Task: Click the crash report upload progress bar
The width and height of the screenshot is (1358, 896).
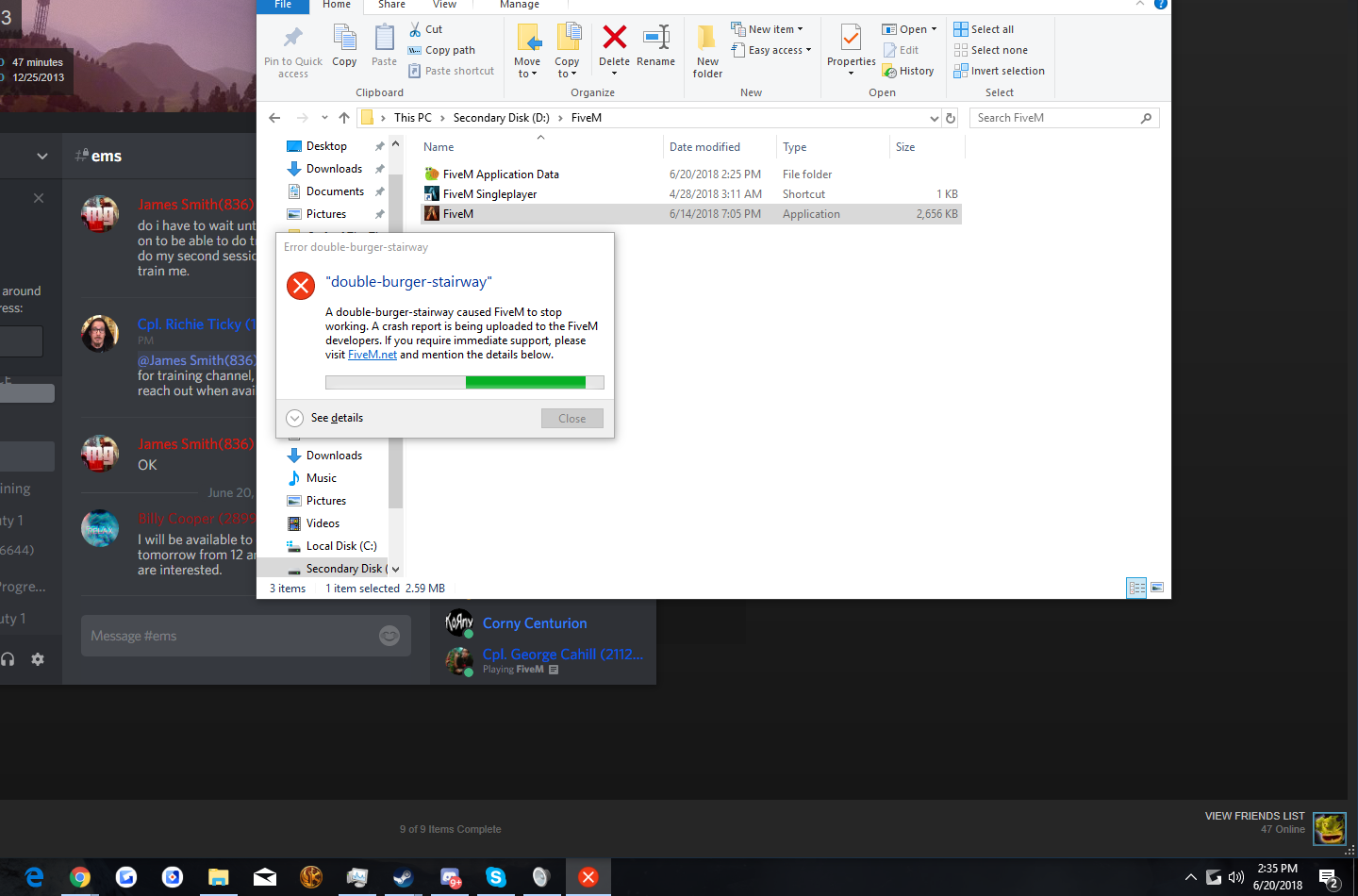Action: pos(465,382)
